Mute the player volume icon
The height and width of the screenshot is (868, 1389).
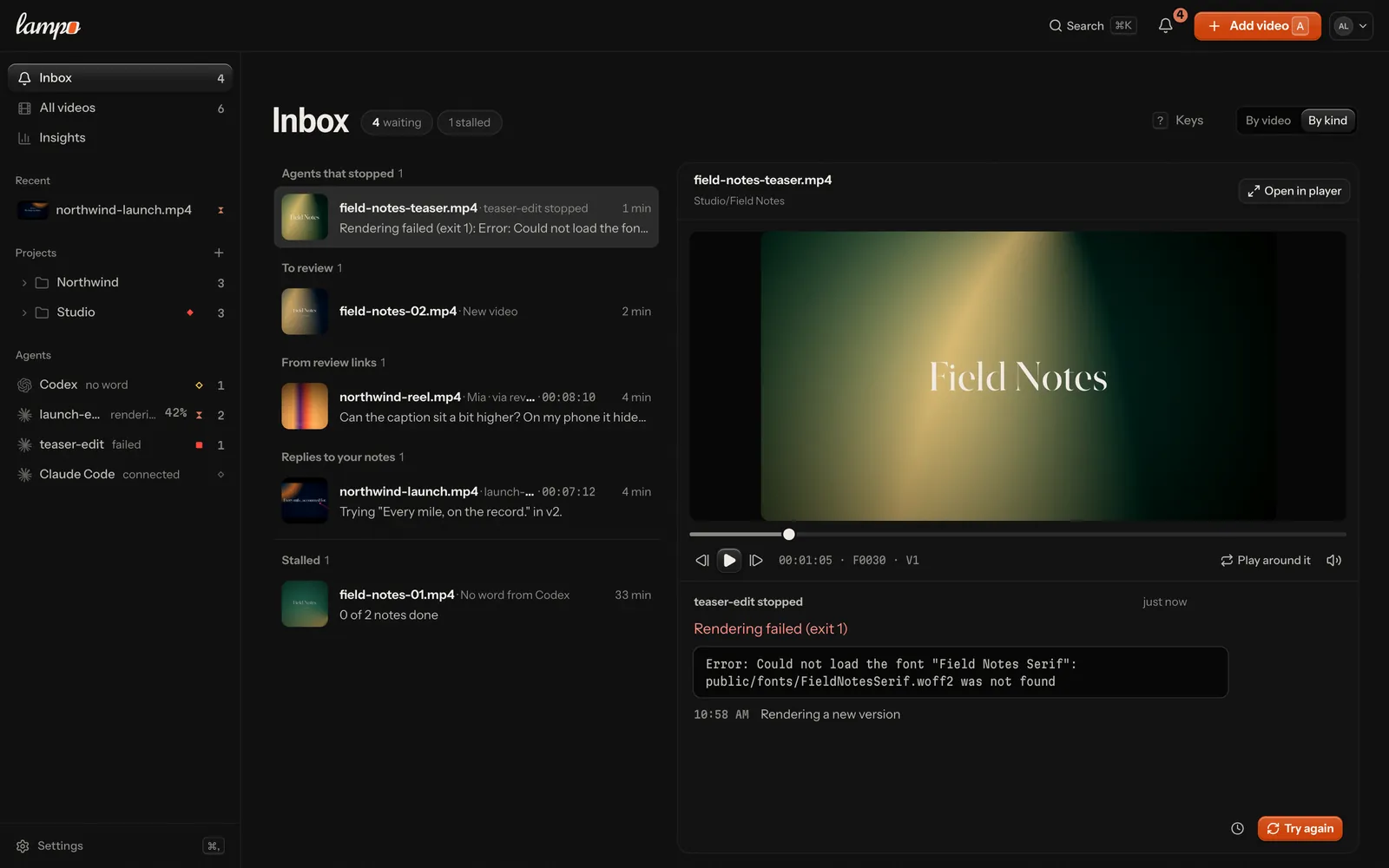(x=1333, y=561)
